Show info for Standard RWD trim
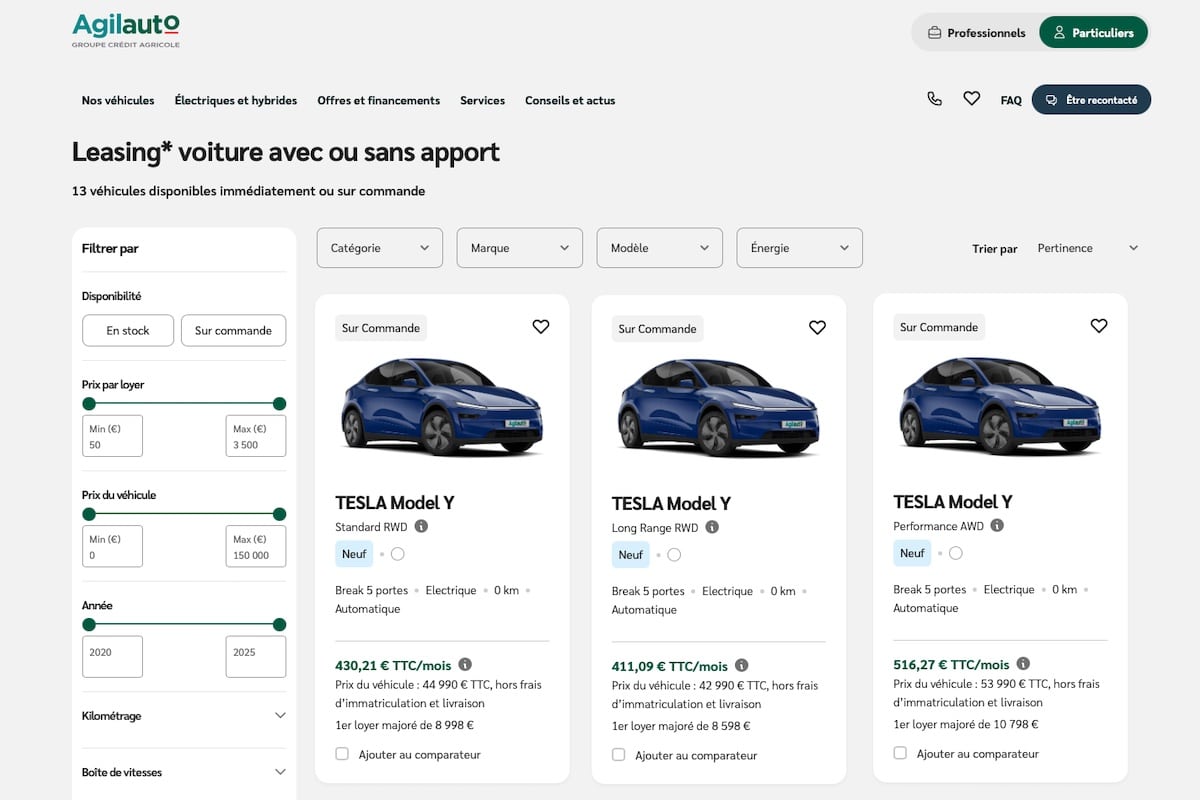Image resolution: width=1200 pixels, height=800 pixels. pos(421,526)
